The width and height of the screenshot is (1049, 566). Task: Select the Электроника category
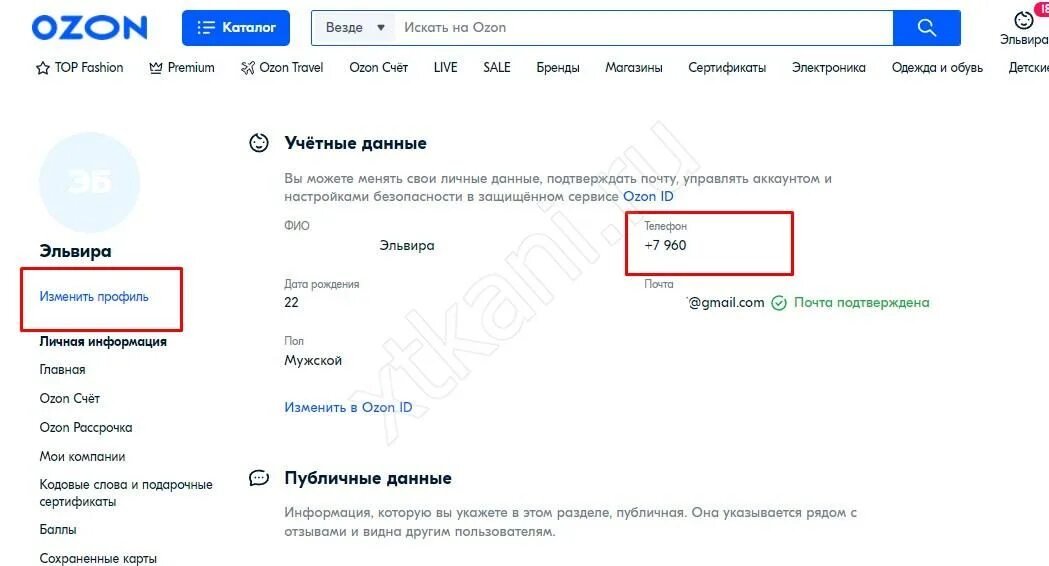(828, 68)
